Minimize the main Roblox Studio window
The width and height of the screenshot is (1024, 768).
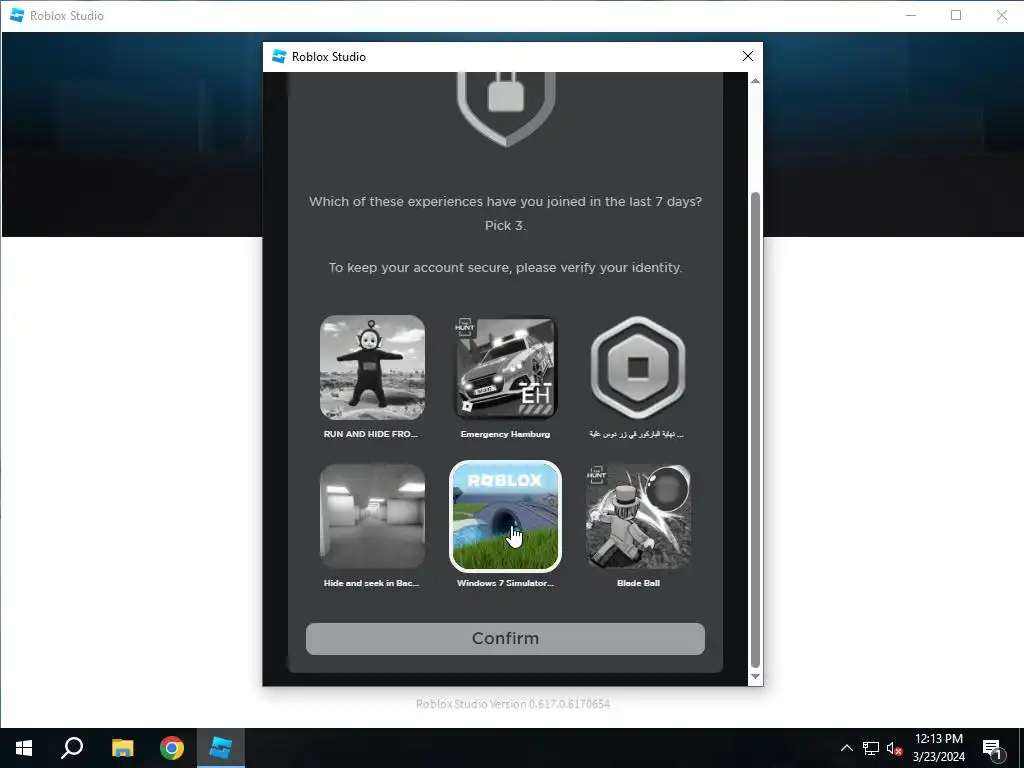click(911, 15)
